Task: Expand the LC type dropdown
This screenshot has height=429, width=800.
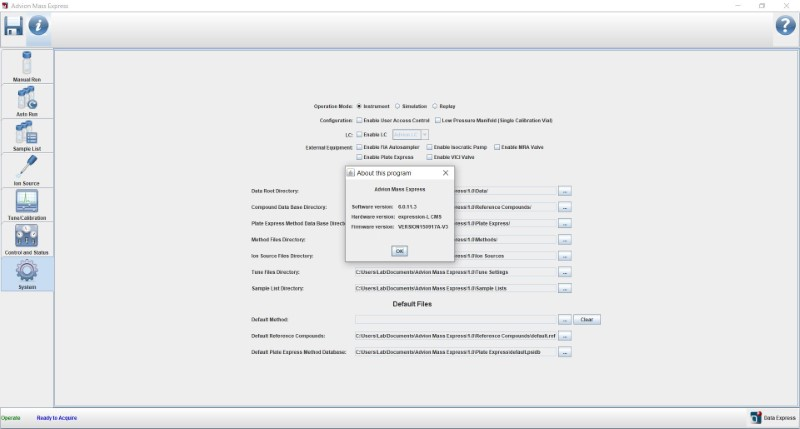Action: point(425,134)
